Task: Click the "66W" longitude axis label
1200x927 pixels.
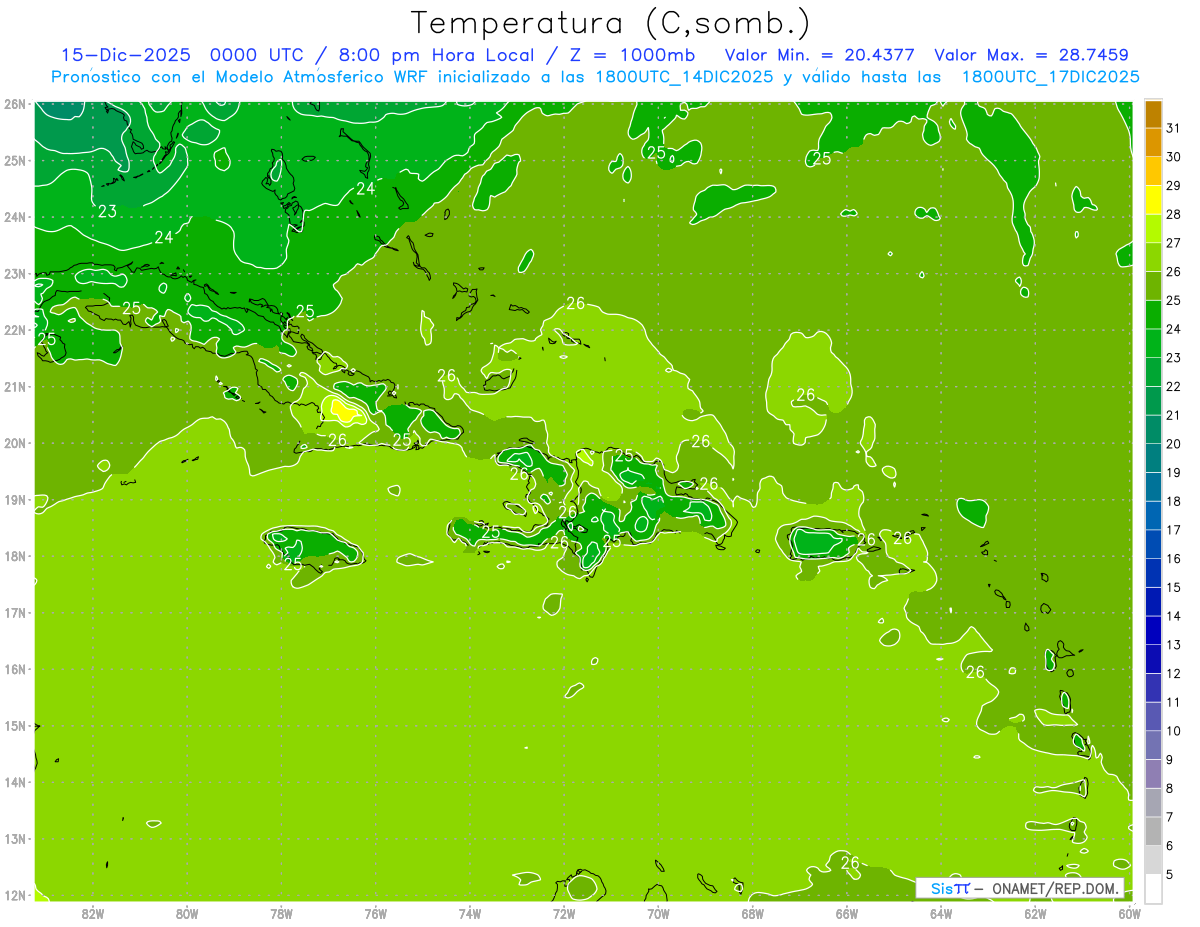Action: [846, 913]
